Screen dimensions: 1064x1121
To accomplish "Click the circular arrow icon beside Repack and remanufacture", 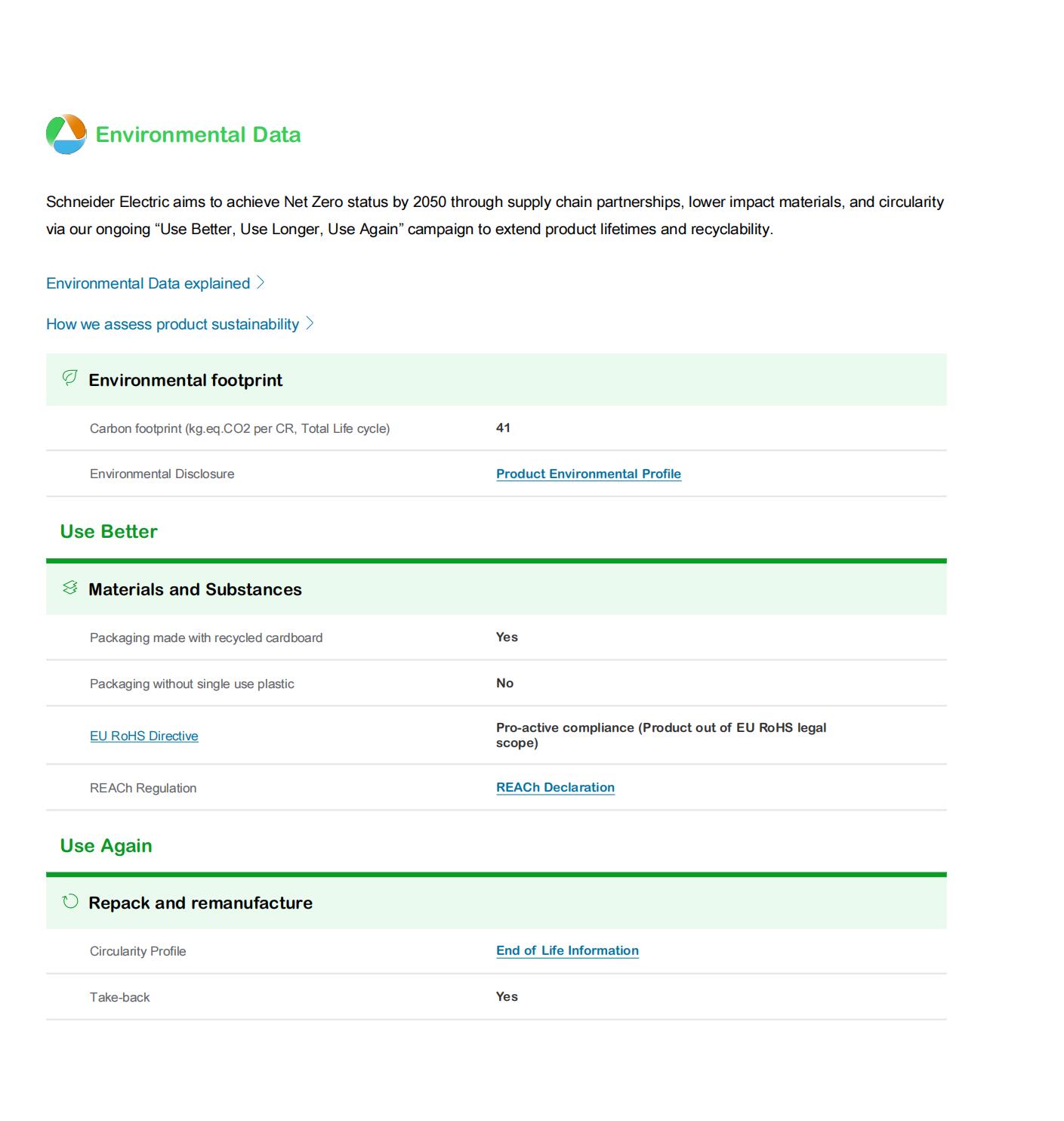I will point(69,901).
